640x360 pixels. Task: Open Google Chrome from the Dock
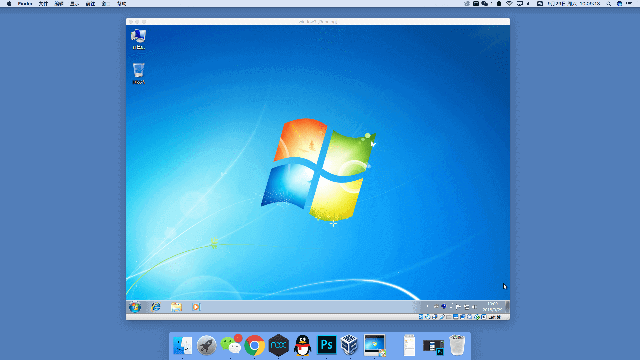click(x=255, y=345)
